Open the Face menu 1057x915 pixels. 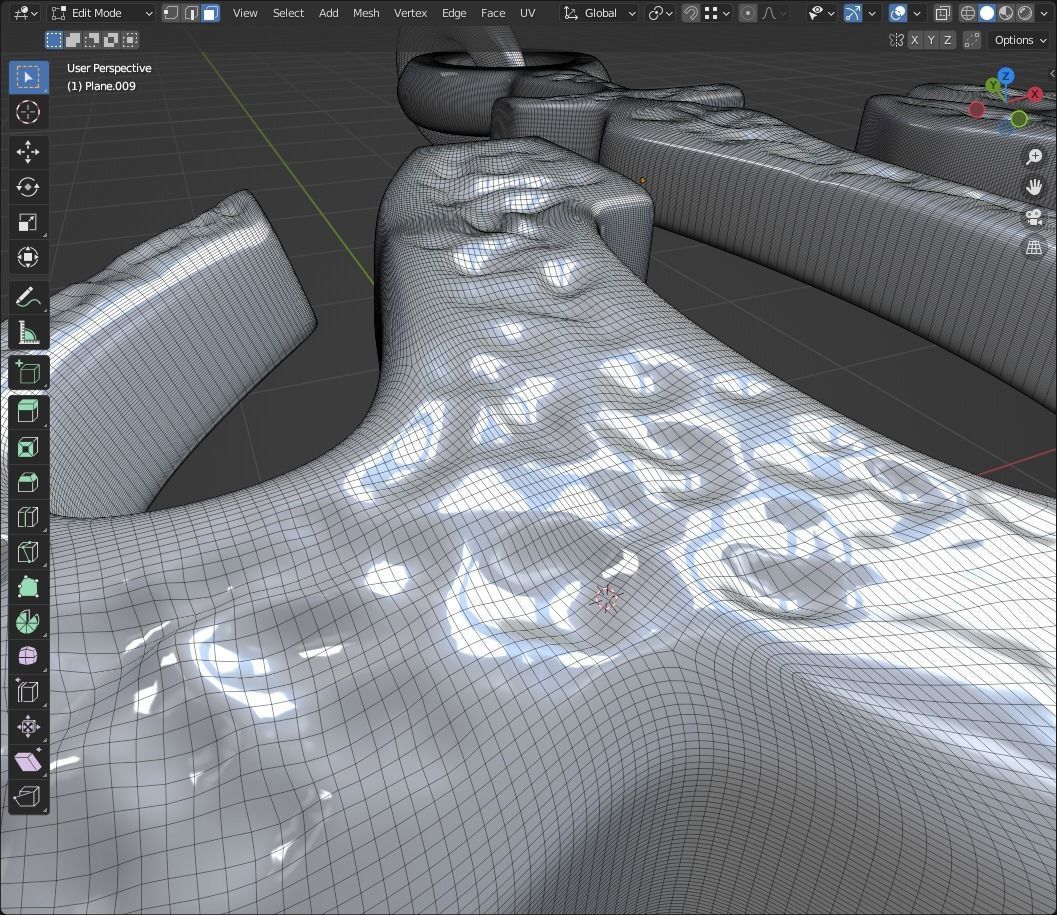[493, 13]
